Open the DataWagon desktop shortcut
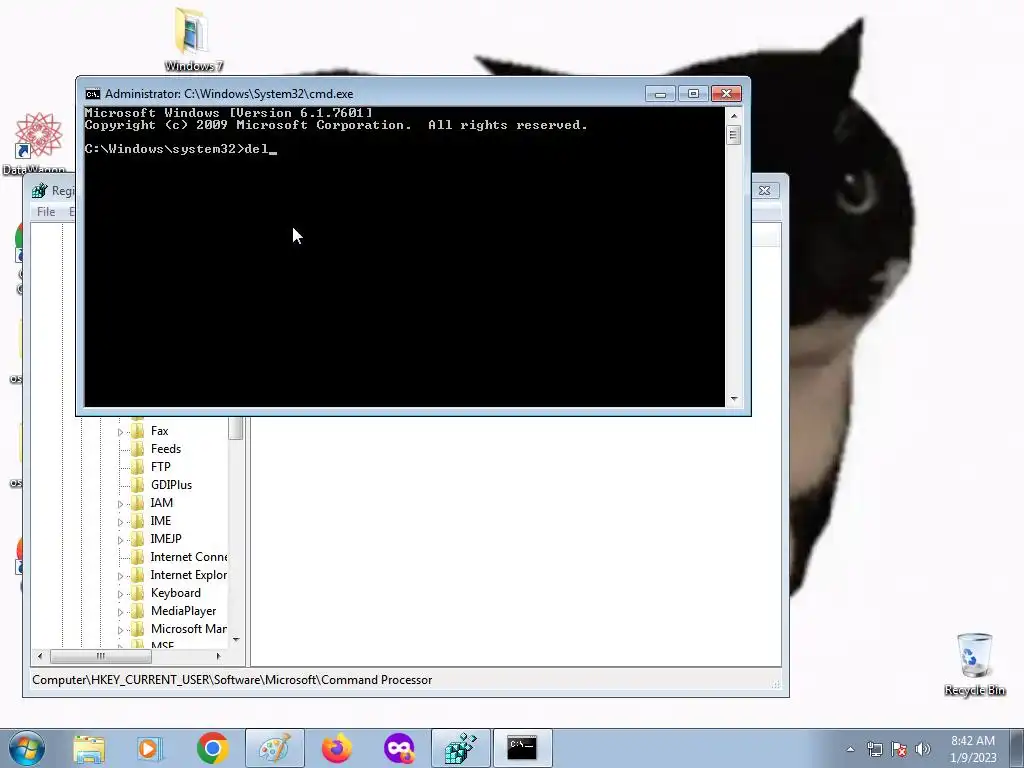The width and height of the screenshot is (1024, 768). [x=36, y=144]
